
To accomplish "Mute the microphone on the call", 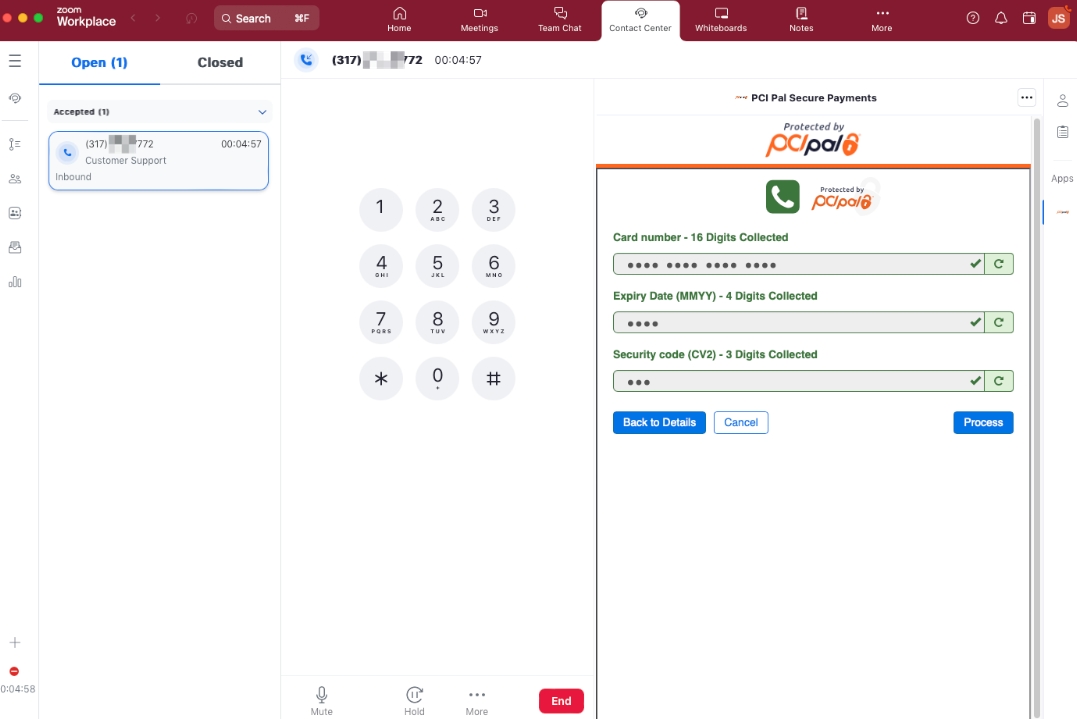I will click(x=321, y=700).
